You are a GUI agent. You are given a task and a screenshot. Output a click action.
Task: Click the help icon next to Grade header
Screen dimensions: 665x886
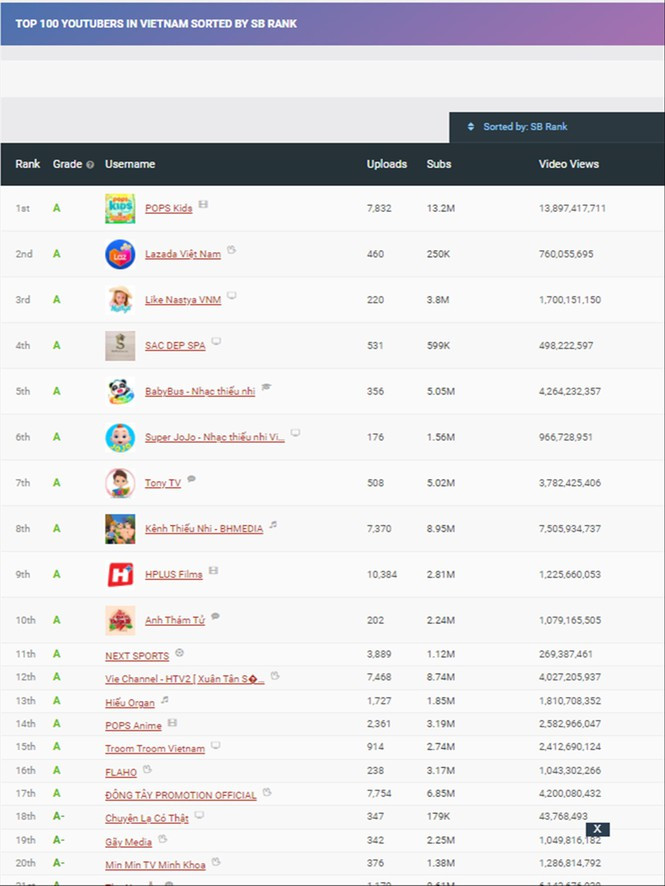click(90, 165)
